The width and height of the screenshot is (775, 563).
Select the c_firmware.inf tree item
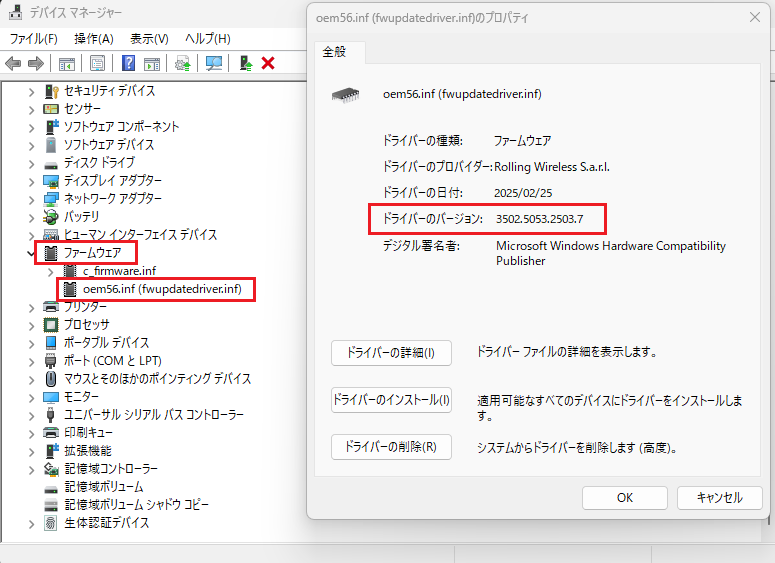(x=119, y=271)
